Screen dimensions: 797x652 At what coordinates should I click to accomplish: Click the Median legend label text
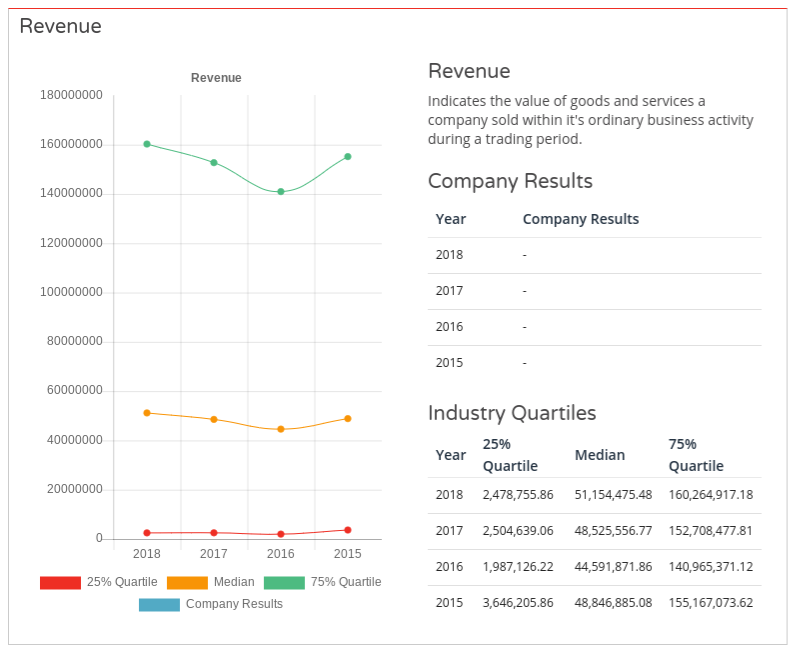(x=234, y=582)
